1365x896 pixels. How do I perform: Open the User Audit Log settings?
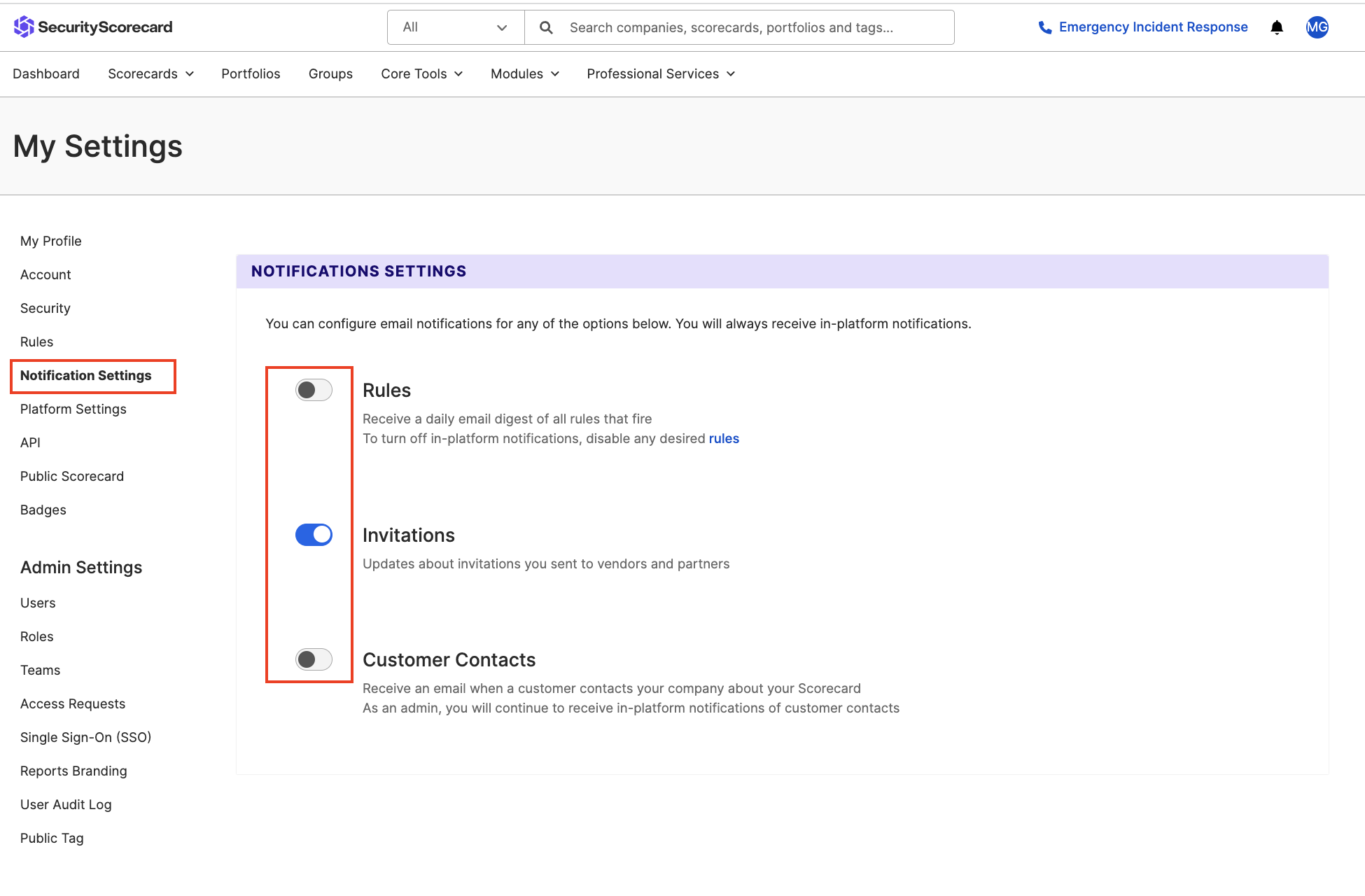66,804
